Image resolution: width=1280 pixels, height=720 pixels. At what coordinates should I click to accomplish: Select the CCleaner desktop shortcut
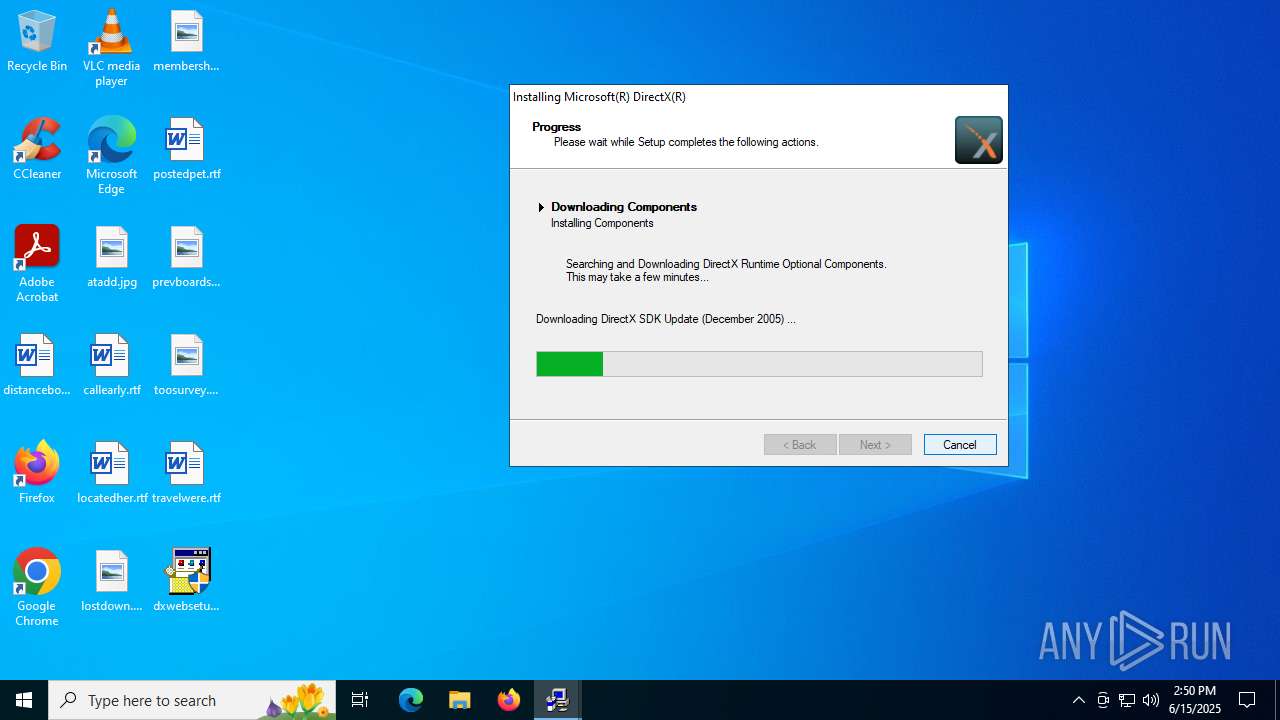pyautogui.click(x=37, y=150)
